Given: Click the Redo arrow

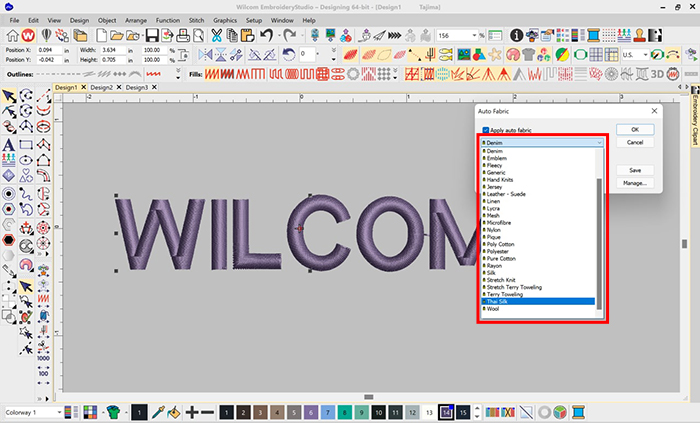Looking at the screenshot, I should coord(290,35).
